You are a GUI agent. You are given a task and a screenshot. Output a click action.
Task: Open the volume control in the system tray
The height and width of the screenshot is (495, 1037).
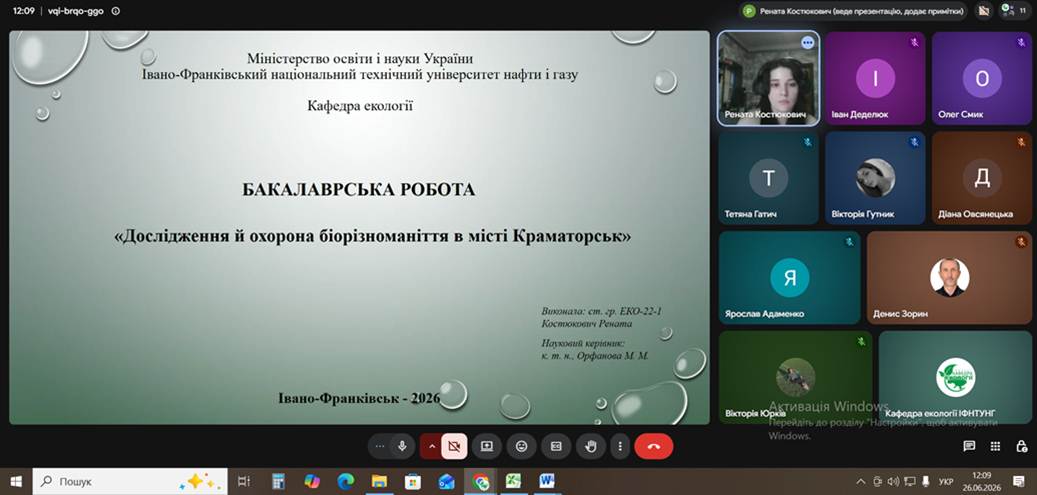pos(893,482)
